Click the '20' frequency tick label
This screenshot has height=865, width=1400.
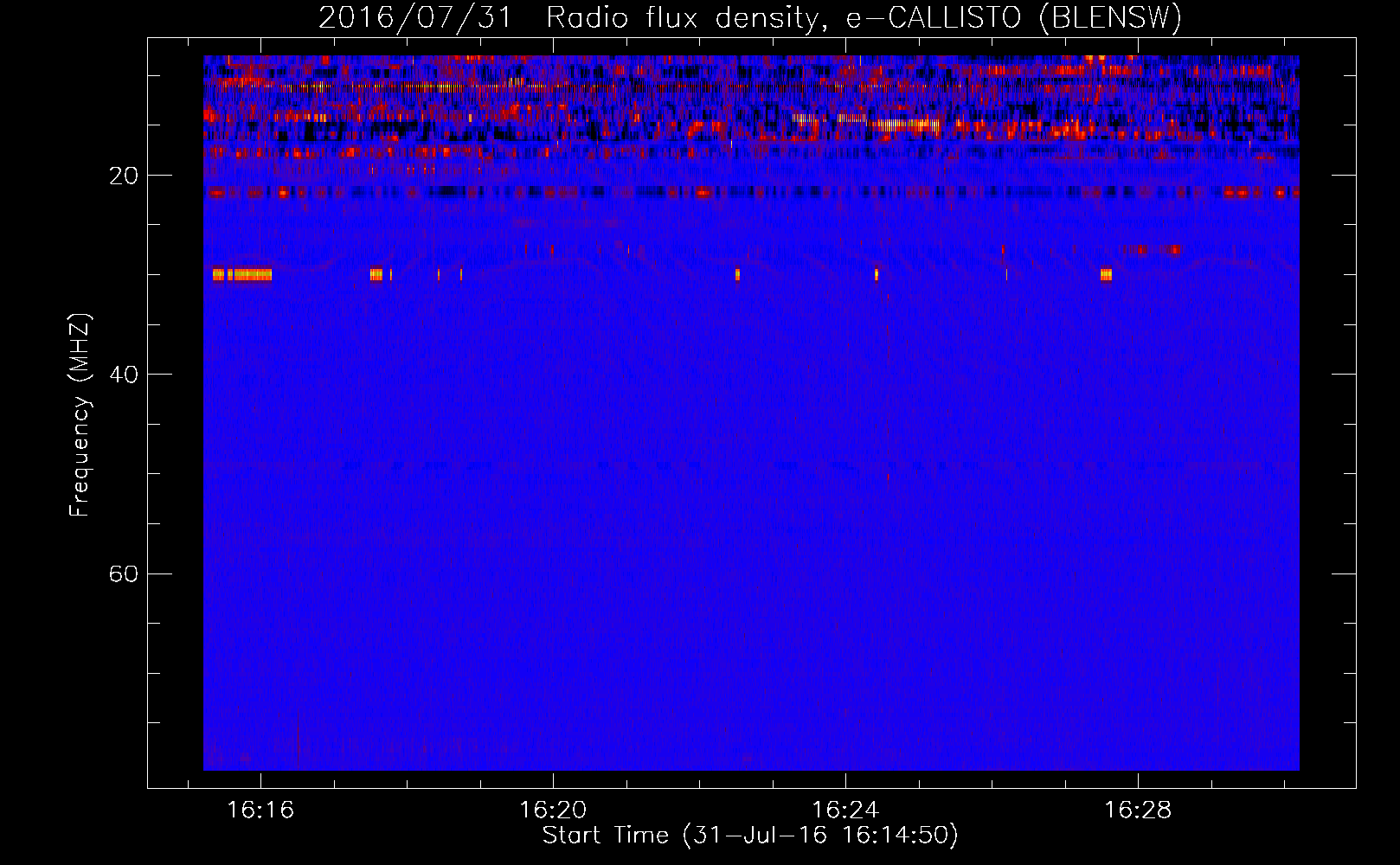[x=124, y=176]
